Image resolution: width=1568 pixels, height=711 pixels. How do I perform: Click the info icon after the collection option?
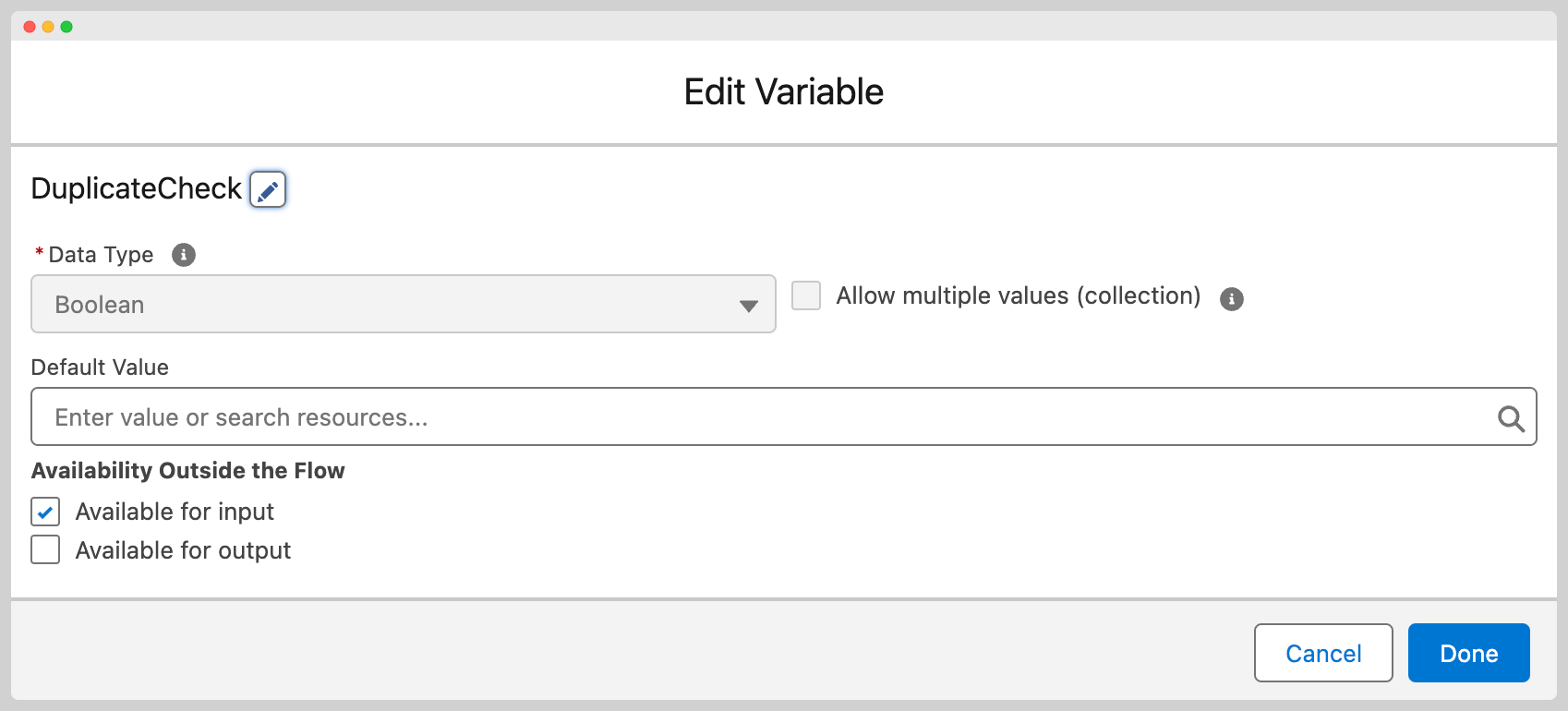pyautogui.click(x=1231, y=299)
